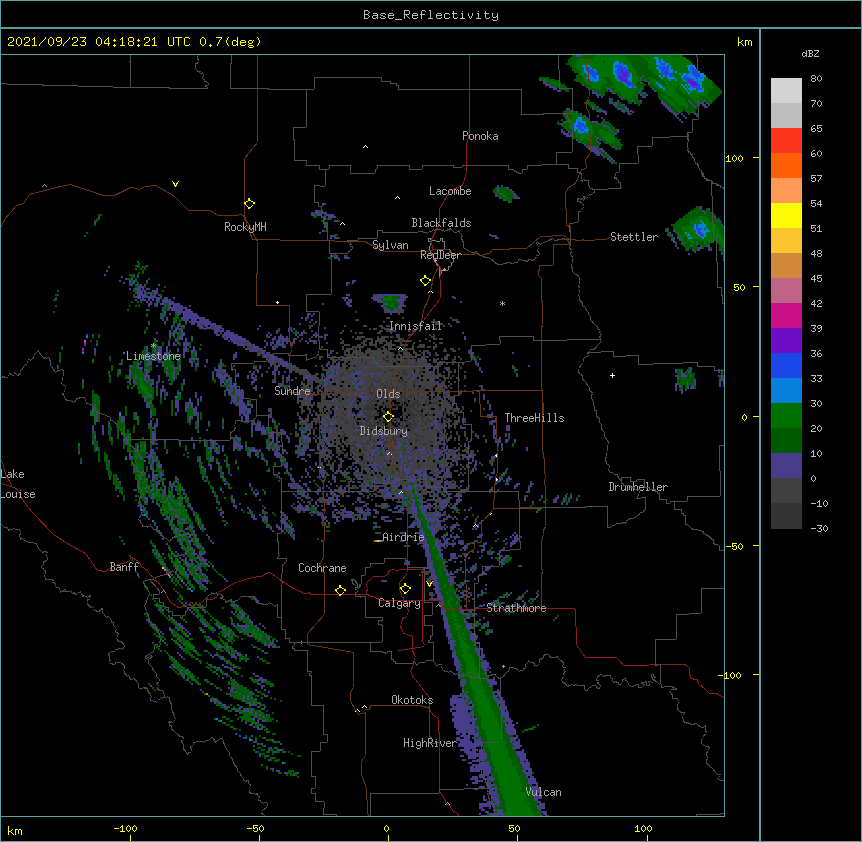Click the Didsbury city label
The width and height of the screenshot is (862, 842).
(383, 431)
